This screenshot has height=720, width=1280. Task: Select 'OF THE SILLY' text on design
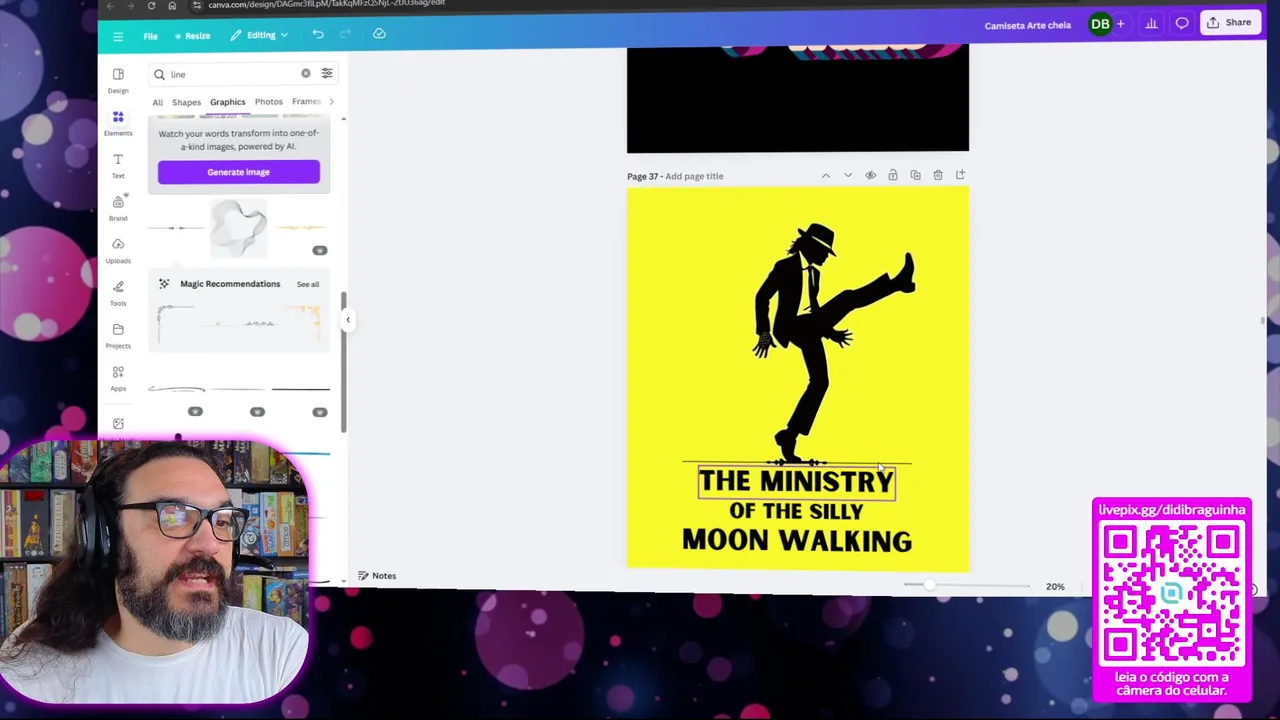coord(796,512)
